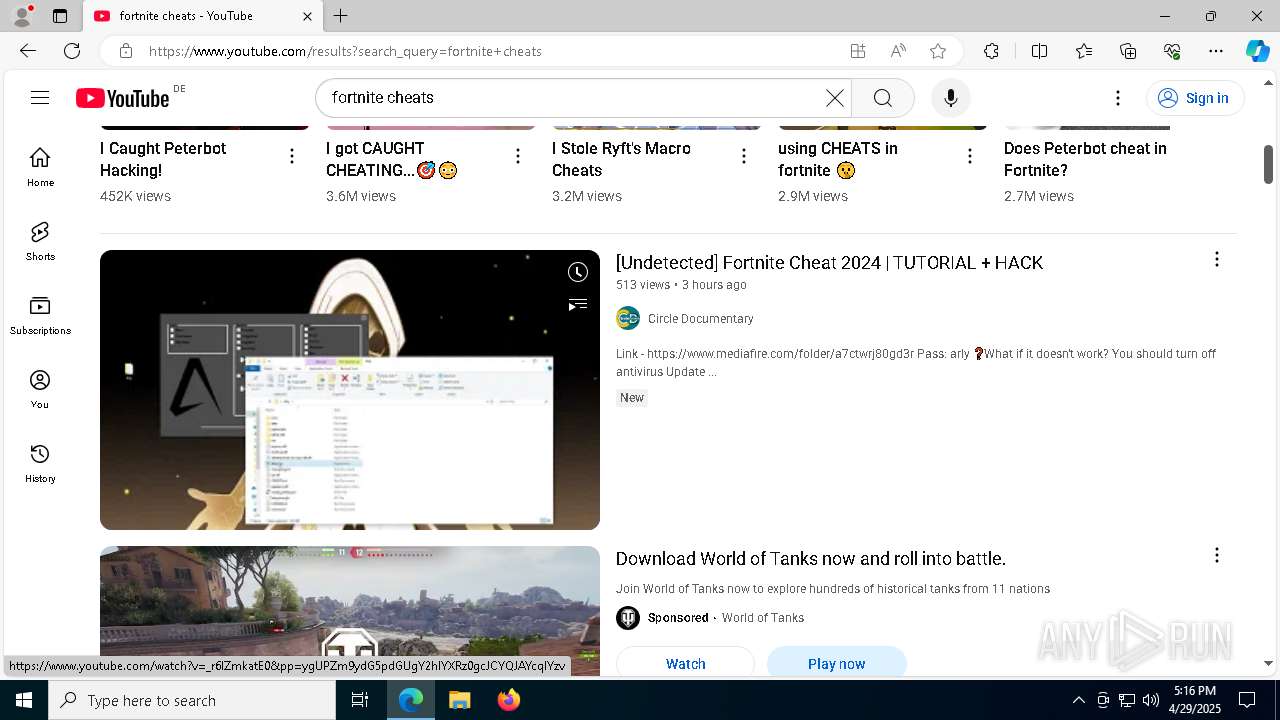Open options for Undetected Fortnite Cheat video
1280x720 pixels.
pos(1217,260)
